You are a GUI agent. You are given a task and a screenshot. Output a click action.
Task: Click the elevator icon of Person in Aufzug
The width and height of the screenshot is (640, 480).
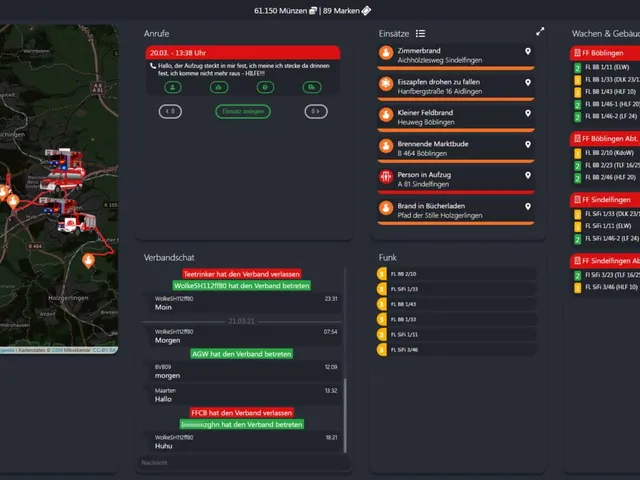(386, 177)
